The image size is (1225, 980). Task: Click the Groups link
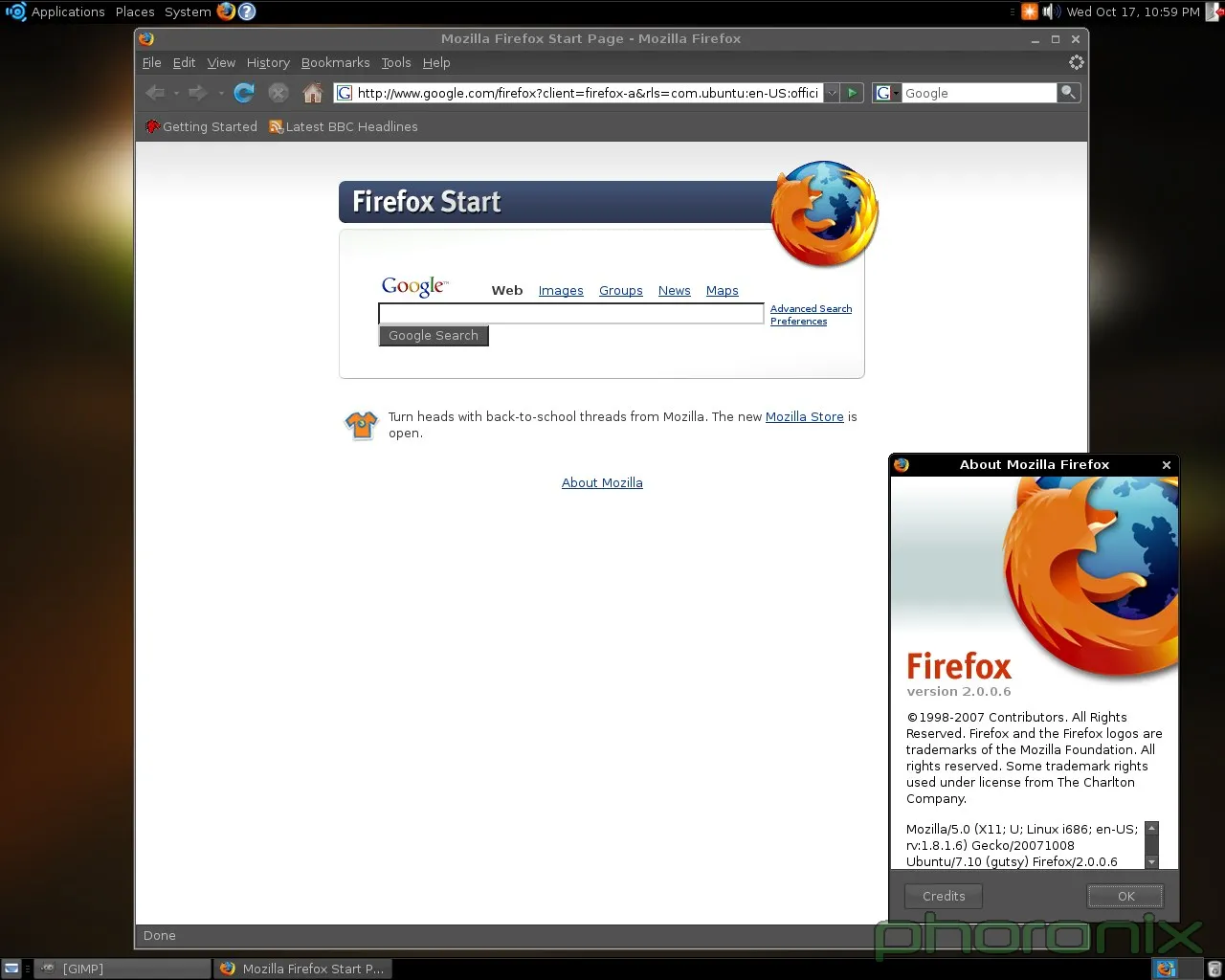[621, 290]
